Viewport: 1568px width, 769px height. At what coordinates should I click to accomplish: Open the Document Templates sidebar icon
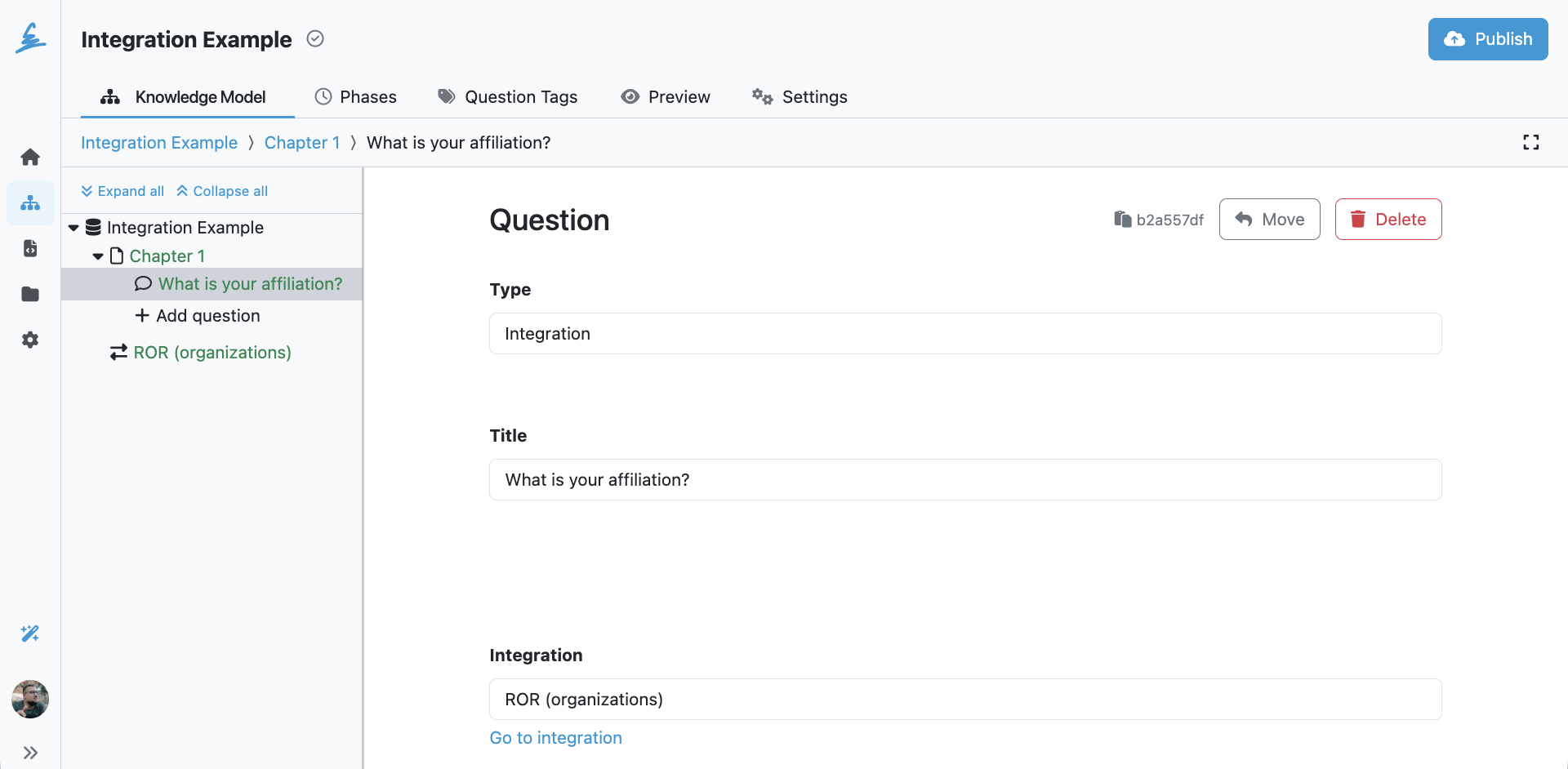point(30,248)
